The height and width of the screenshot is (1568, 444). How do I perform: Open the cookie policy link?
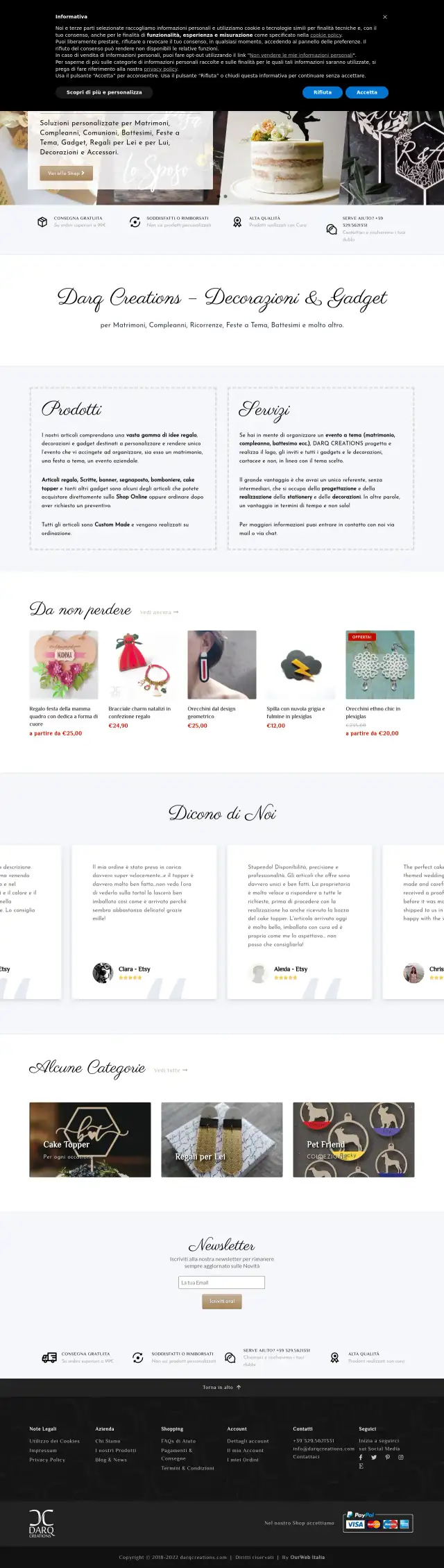point(325,35)
